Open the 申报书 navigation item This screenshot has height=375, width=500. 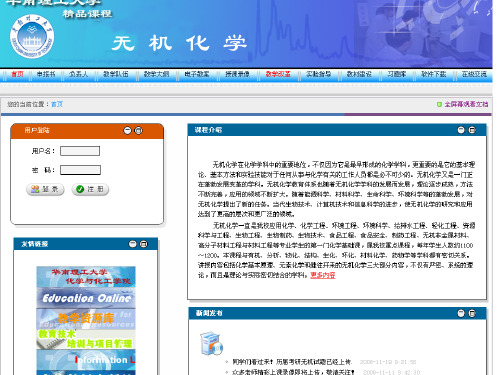pyautogui.click(x=46, y=74)
